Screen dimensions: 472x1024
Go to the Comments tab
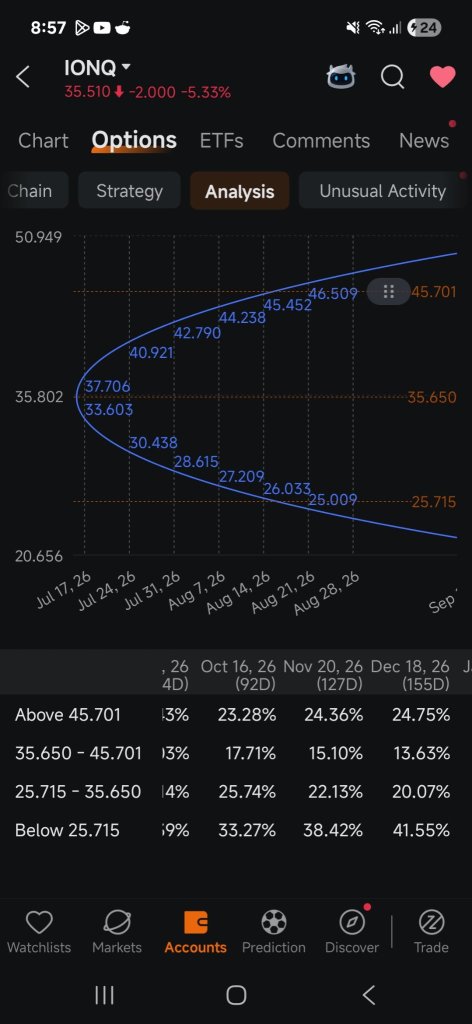pyautogui.click(x=321, y=140)
